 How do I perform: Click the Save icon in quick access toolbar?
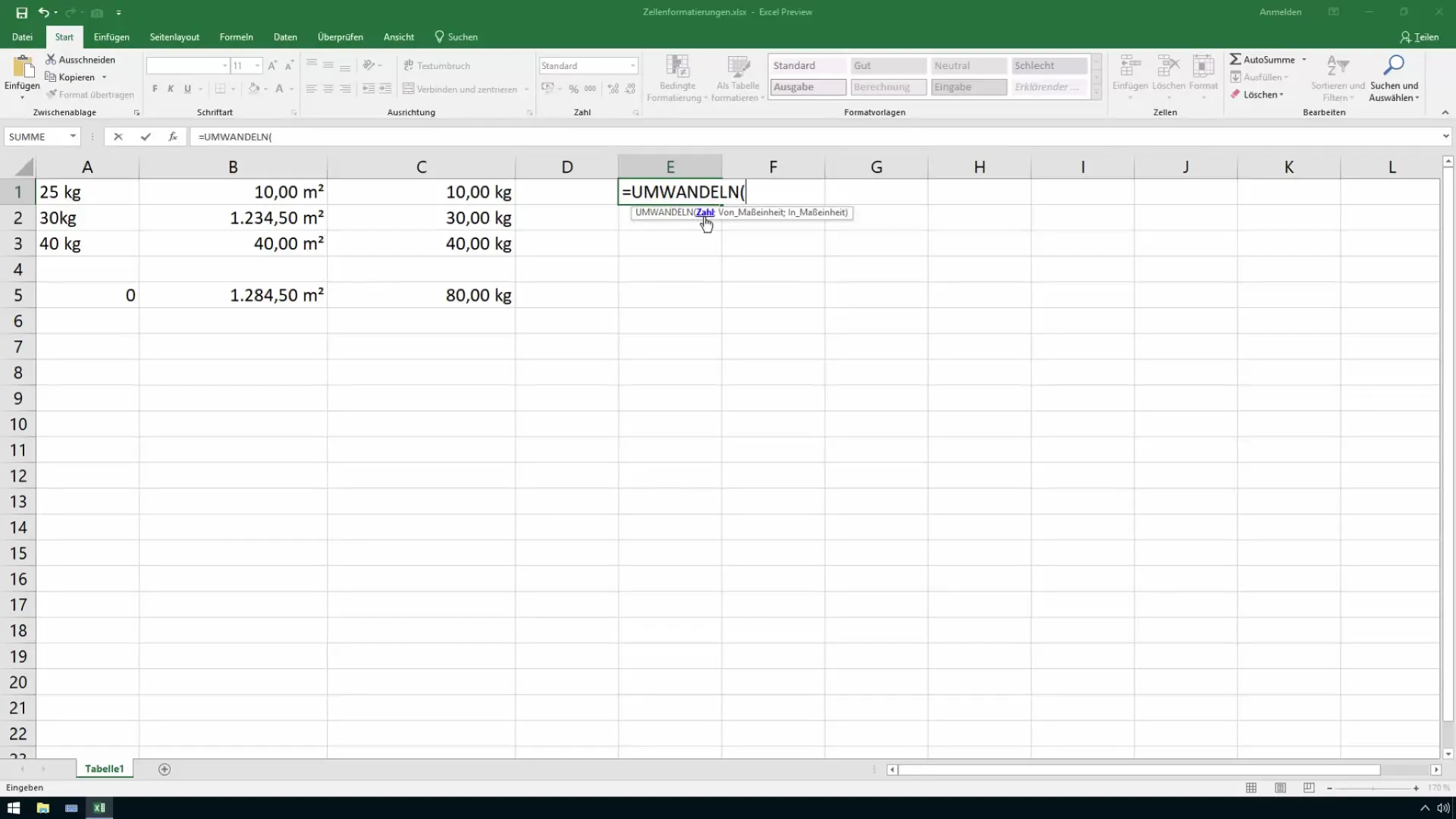point(21,13)
